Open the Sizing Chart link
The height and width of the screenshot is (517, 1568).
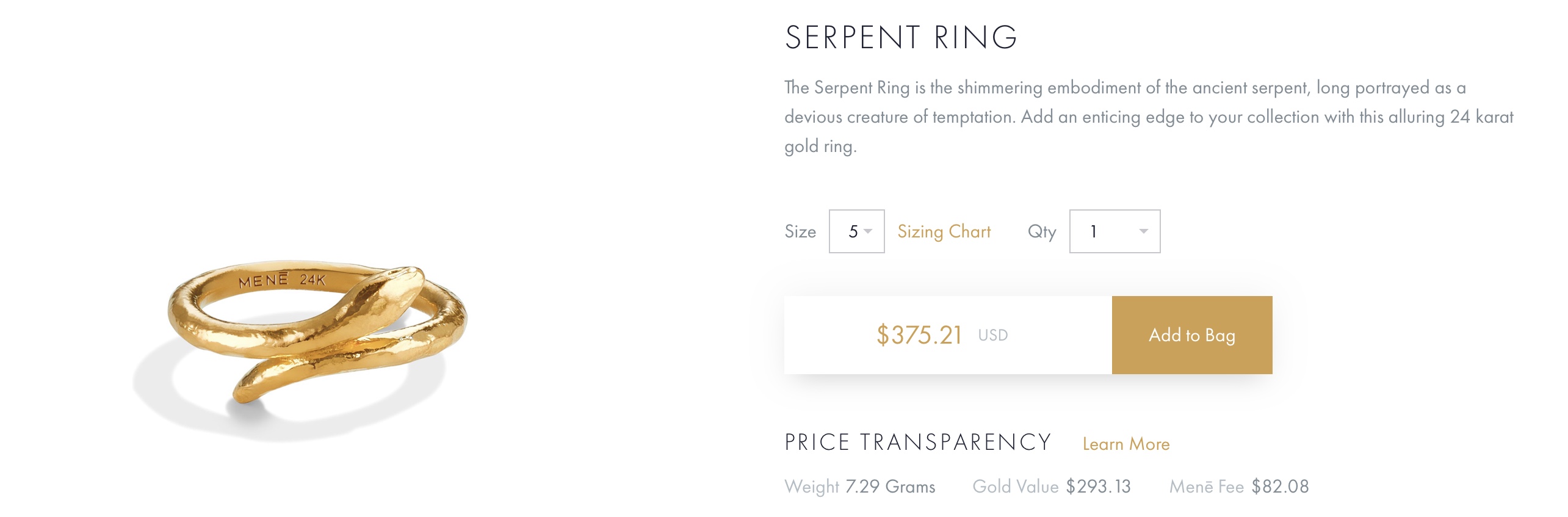click(944, 231)
